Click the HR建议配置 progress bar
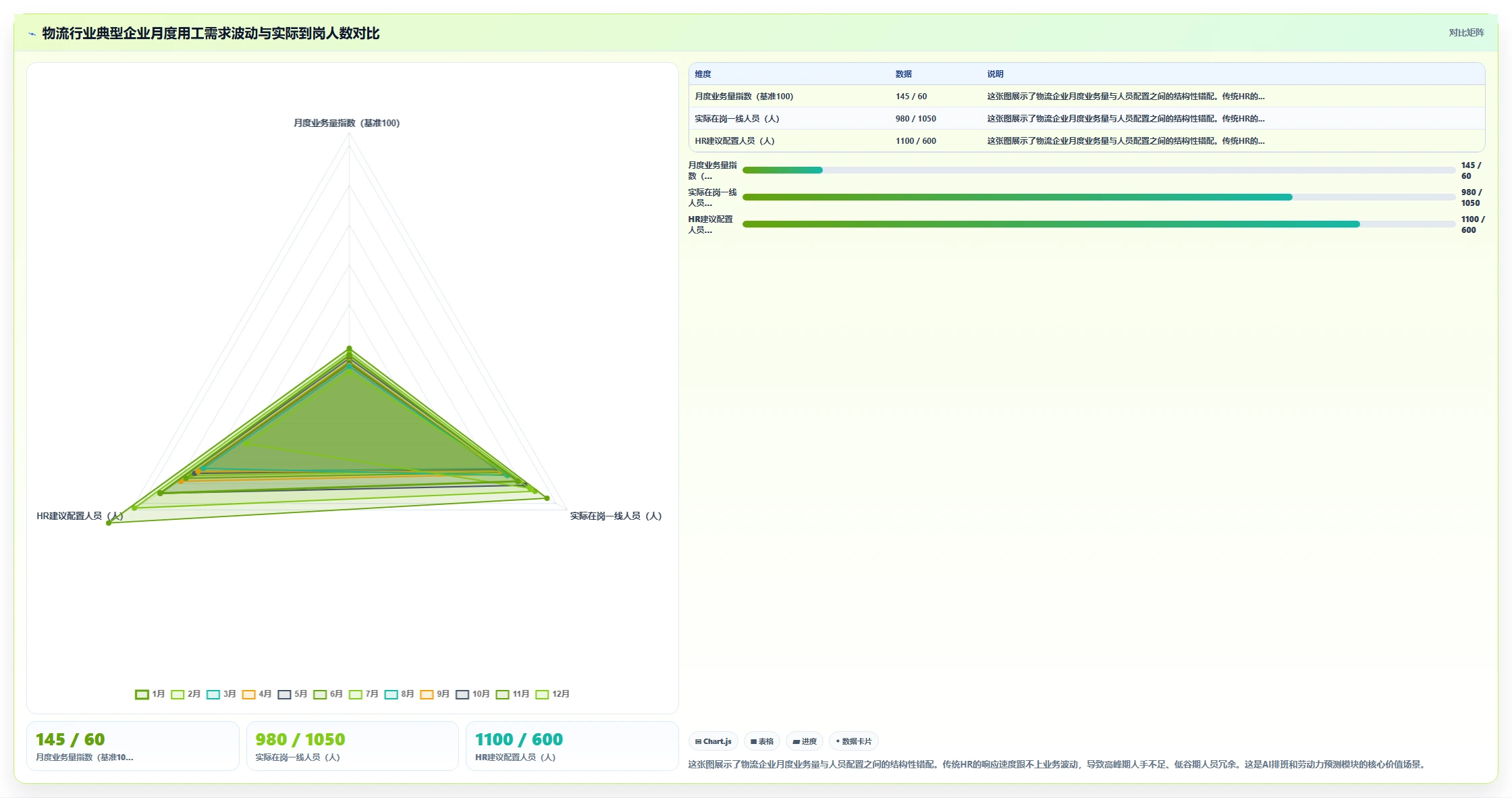 [1099, 224]
